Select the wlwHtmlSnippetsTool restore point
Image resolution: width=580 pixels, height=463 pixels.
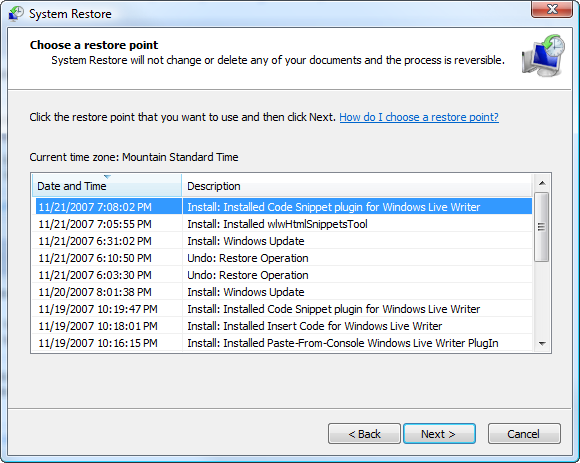click(x=282, y=224)
